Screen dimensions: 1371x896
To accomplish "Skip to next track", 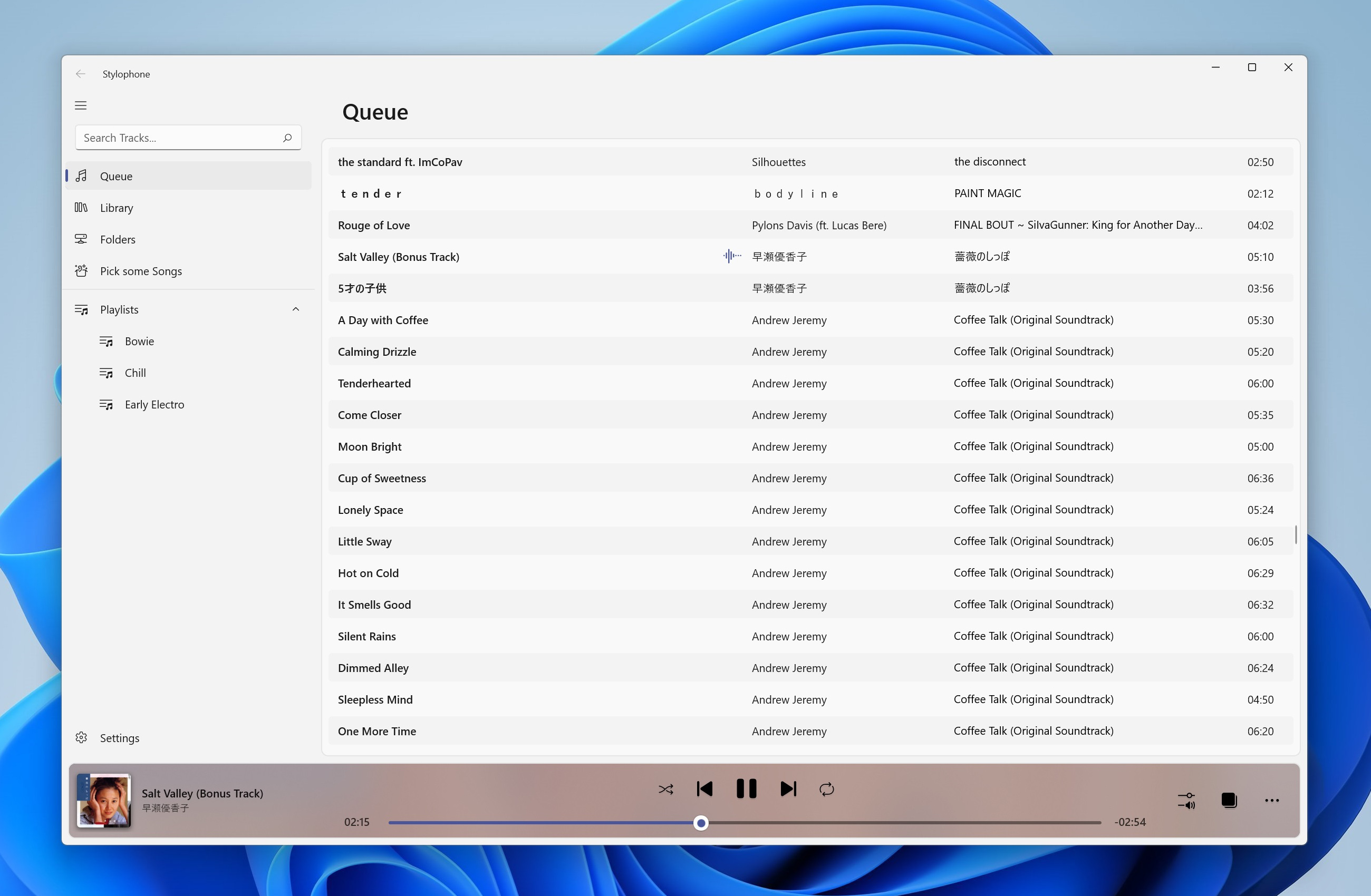I will [788, 789].
